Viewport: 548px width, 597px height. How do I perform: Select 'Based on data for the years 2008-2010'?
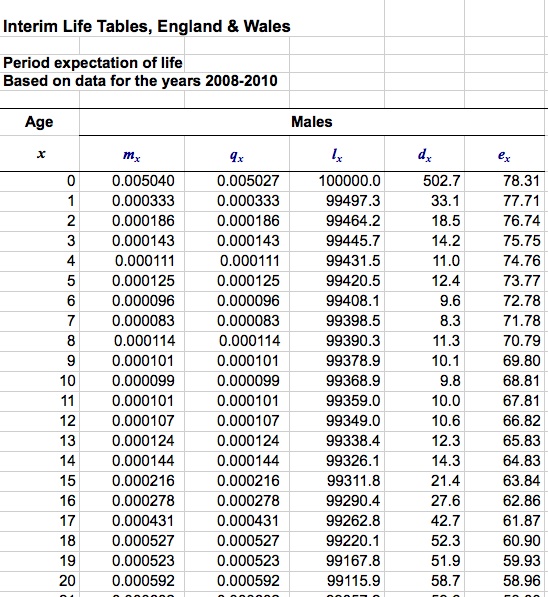point(140,81)
